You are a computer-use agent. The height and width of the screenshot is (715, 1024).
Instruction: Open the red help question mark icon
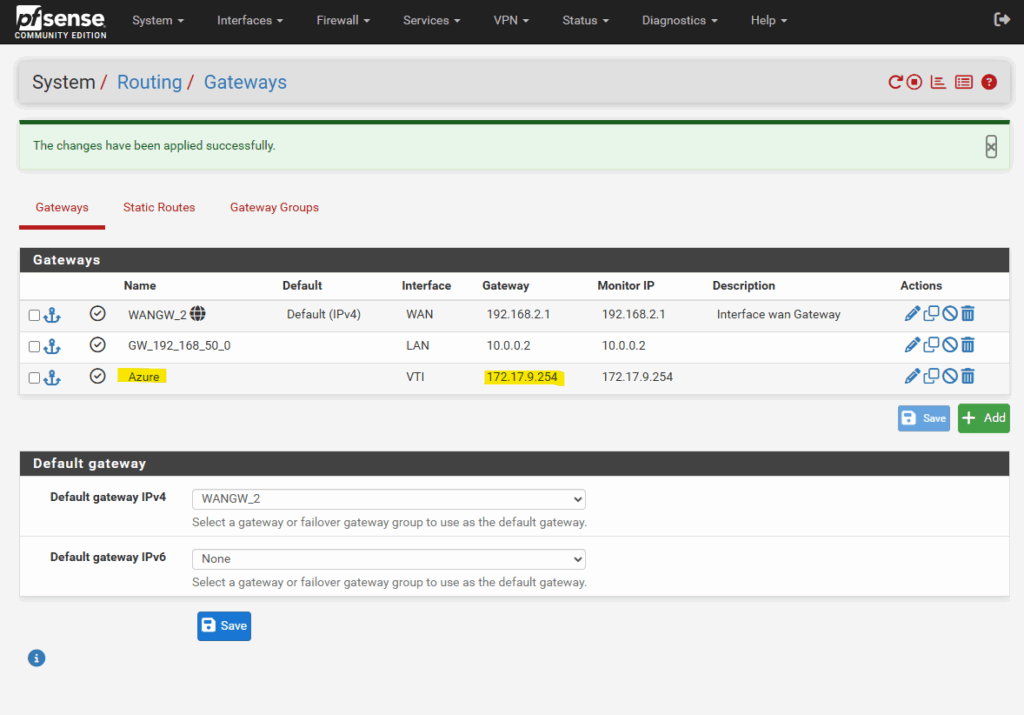pos(989,82)
